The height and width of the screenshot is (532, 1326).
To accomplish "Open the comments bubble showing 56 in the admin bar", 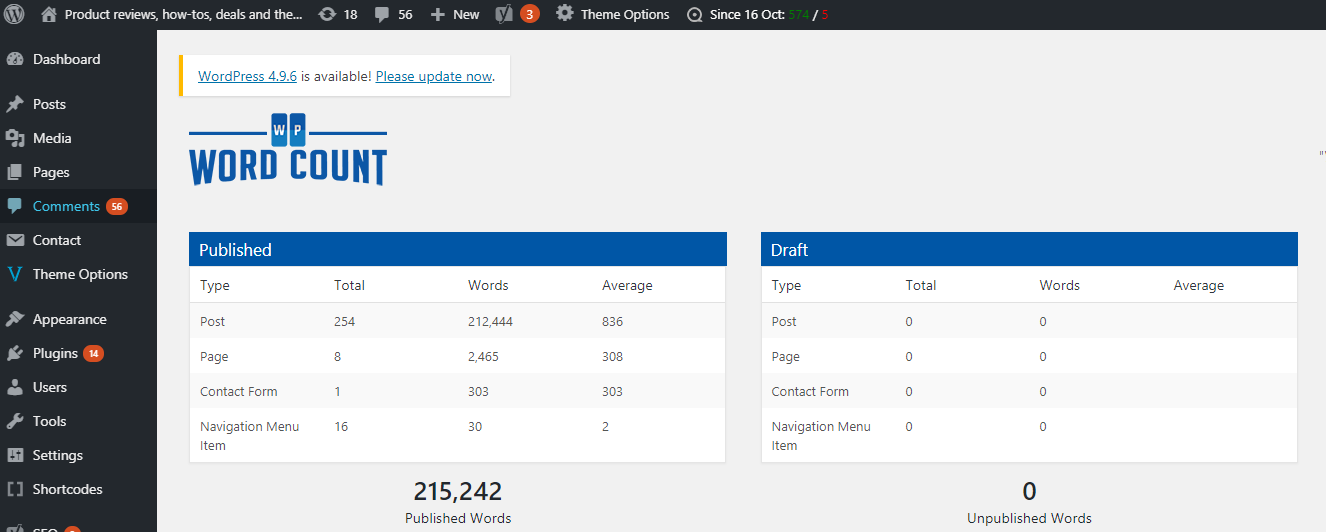I will 381,15.
